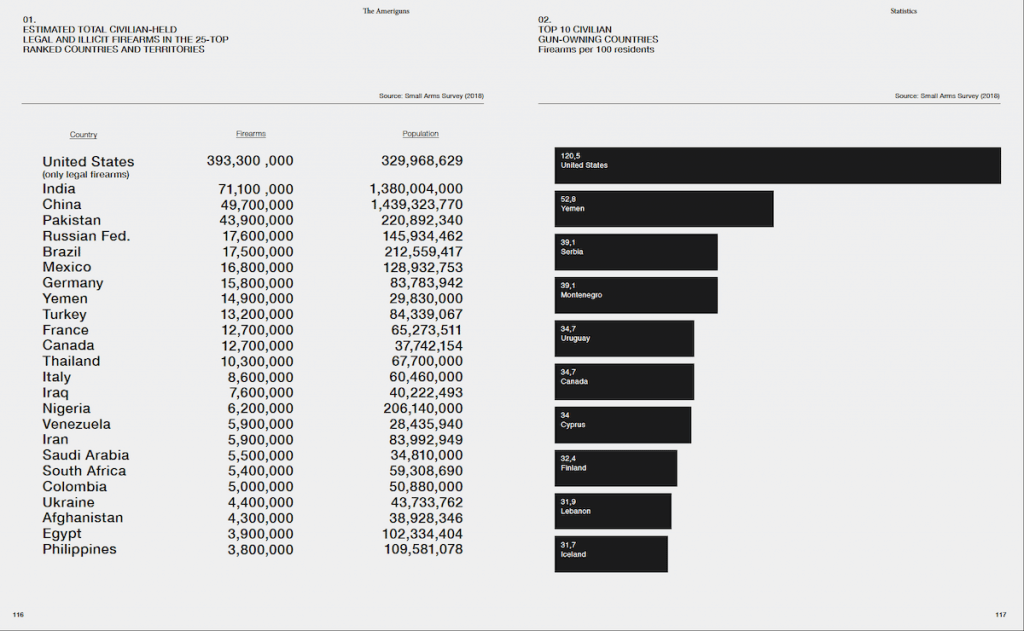Click the Philippines table row name
Viewport: 1024px width, 631px height.
click(x=80, y=549)
